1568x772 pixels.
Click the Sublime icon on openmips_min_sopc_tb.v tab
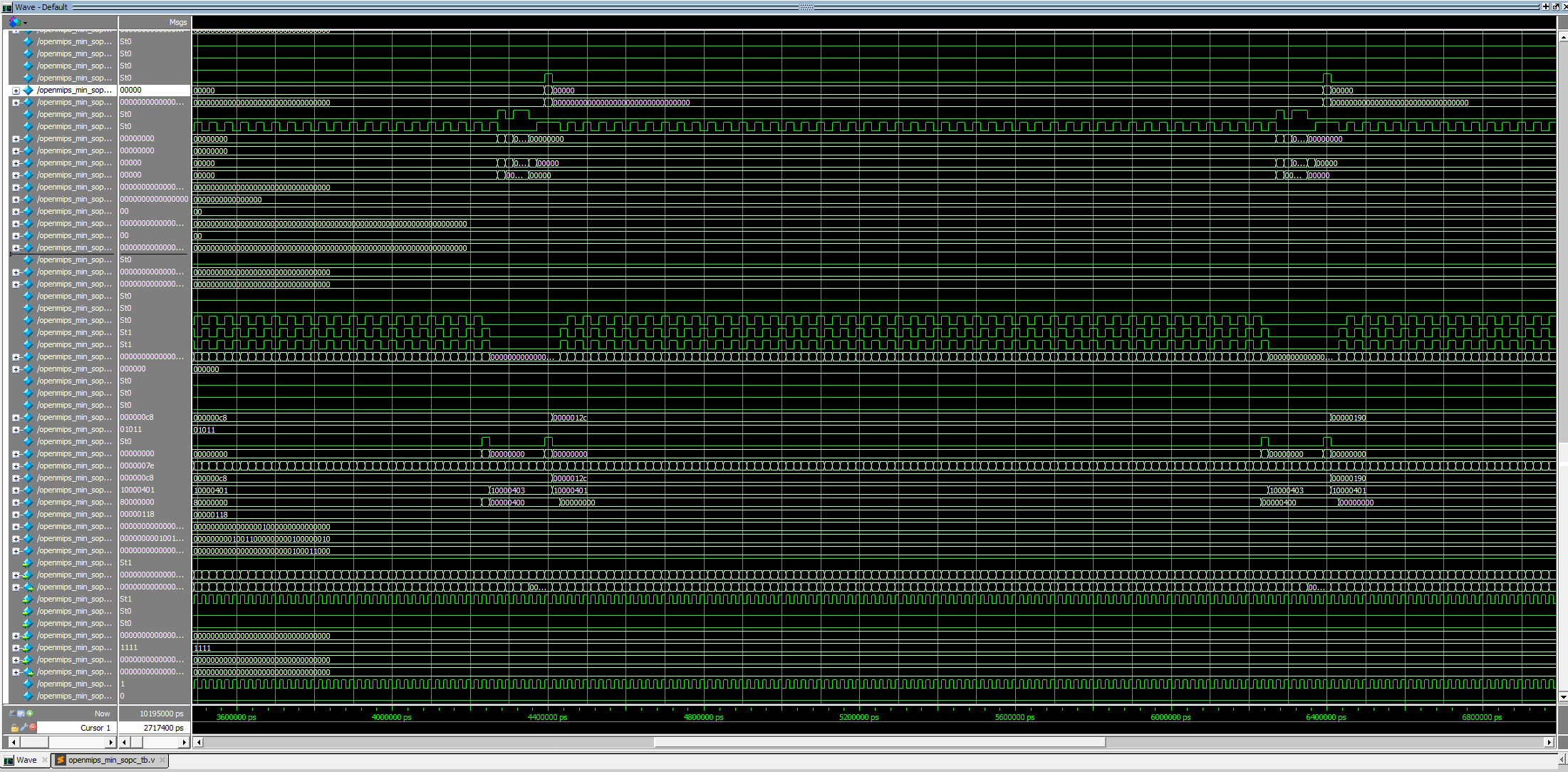pyautogui.click(x=61, y=760)
